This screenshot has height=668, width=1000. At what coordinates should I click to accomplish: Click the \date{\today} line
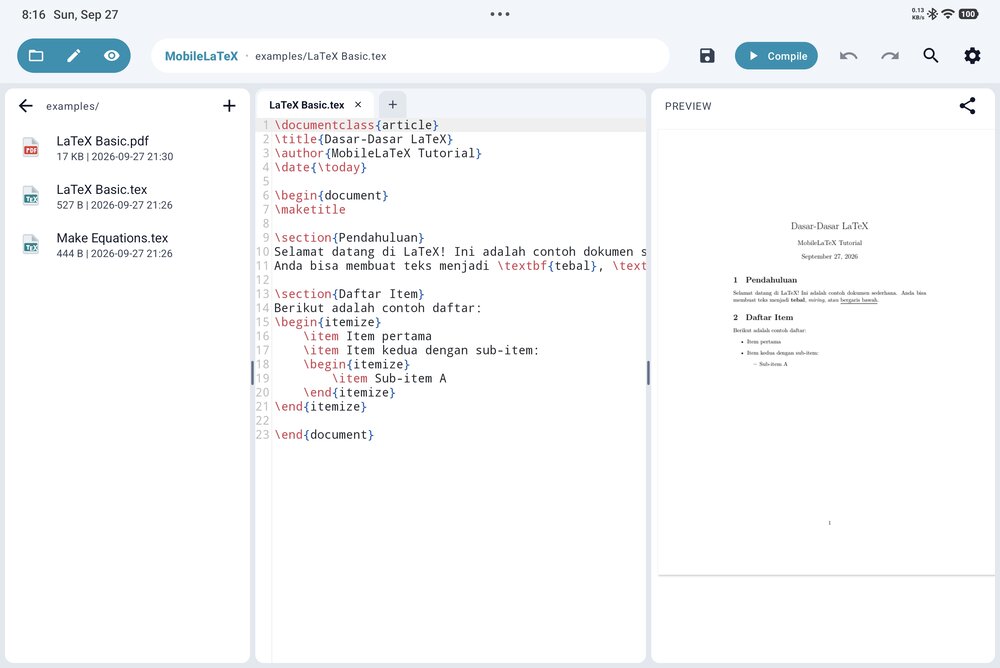tap(320, 167)
